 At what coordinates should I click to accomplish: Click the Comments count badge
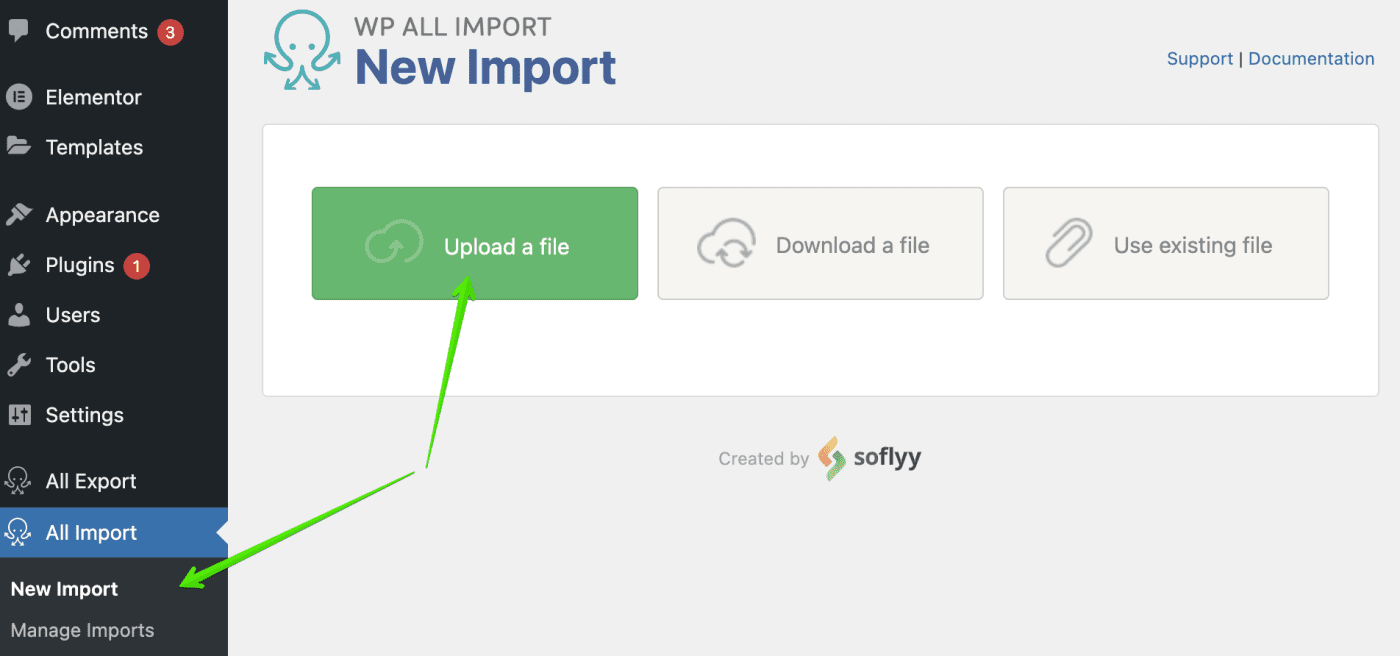(170, 32)
